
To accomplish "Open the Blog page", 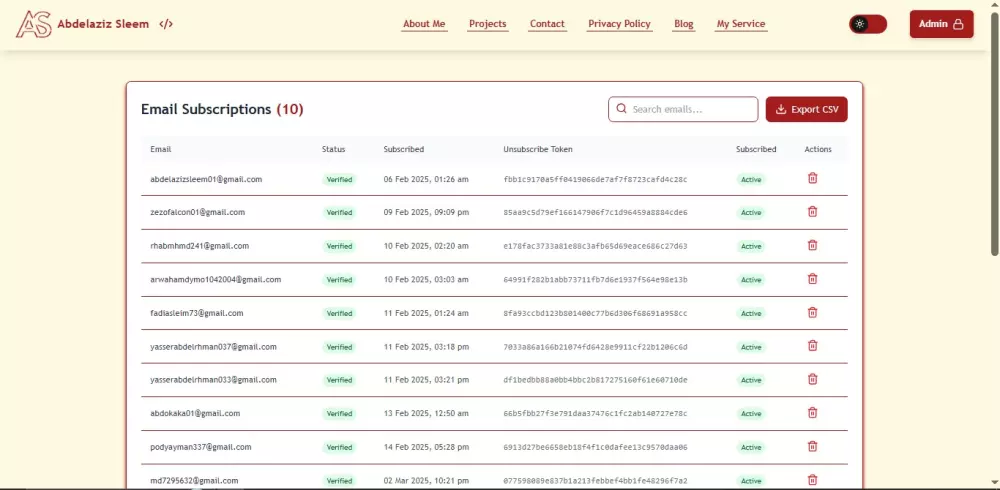I will click(x=684, y=24).
